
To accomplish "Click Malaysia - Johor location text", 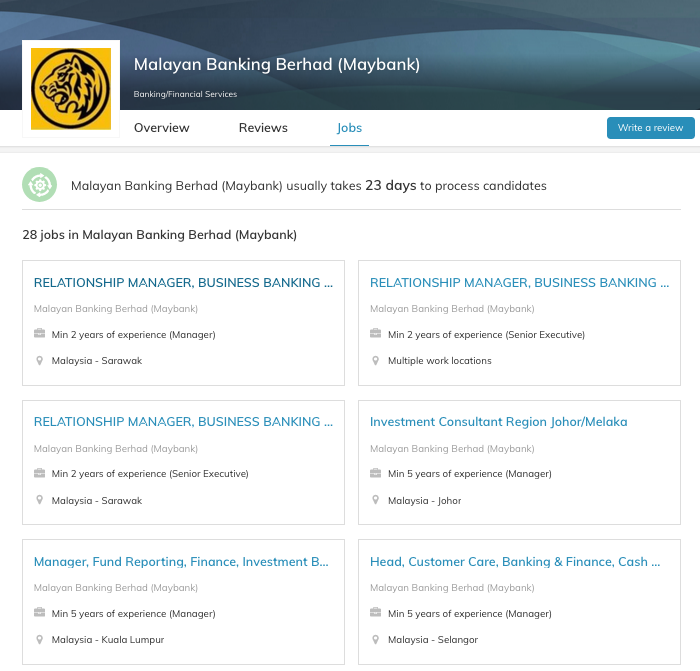I will (424, 501).
